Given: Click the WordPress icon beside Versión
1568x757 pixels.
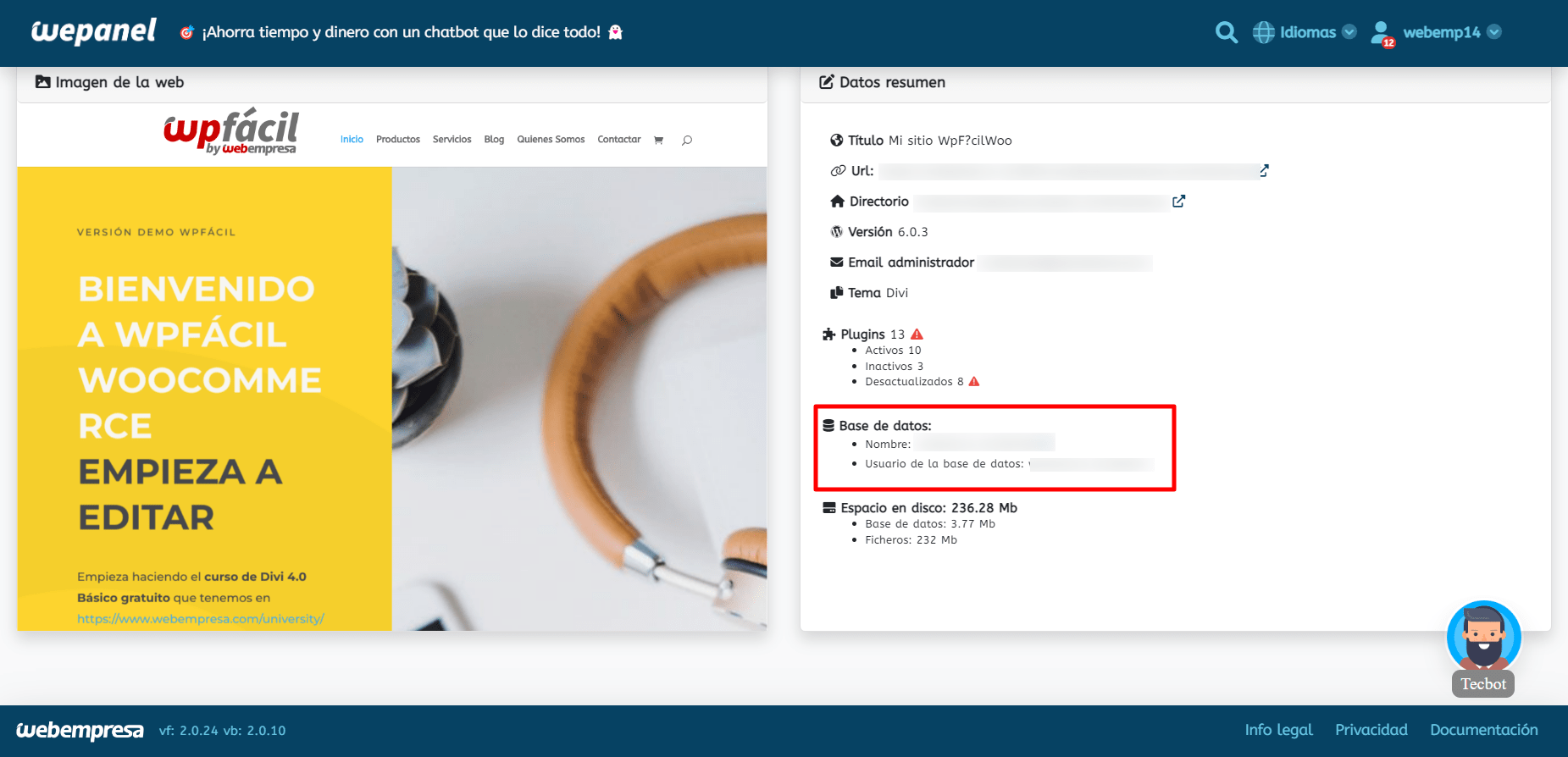Looking at the screenshot, I should 837,231.
